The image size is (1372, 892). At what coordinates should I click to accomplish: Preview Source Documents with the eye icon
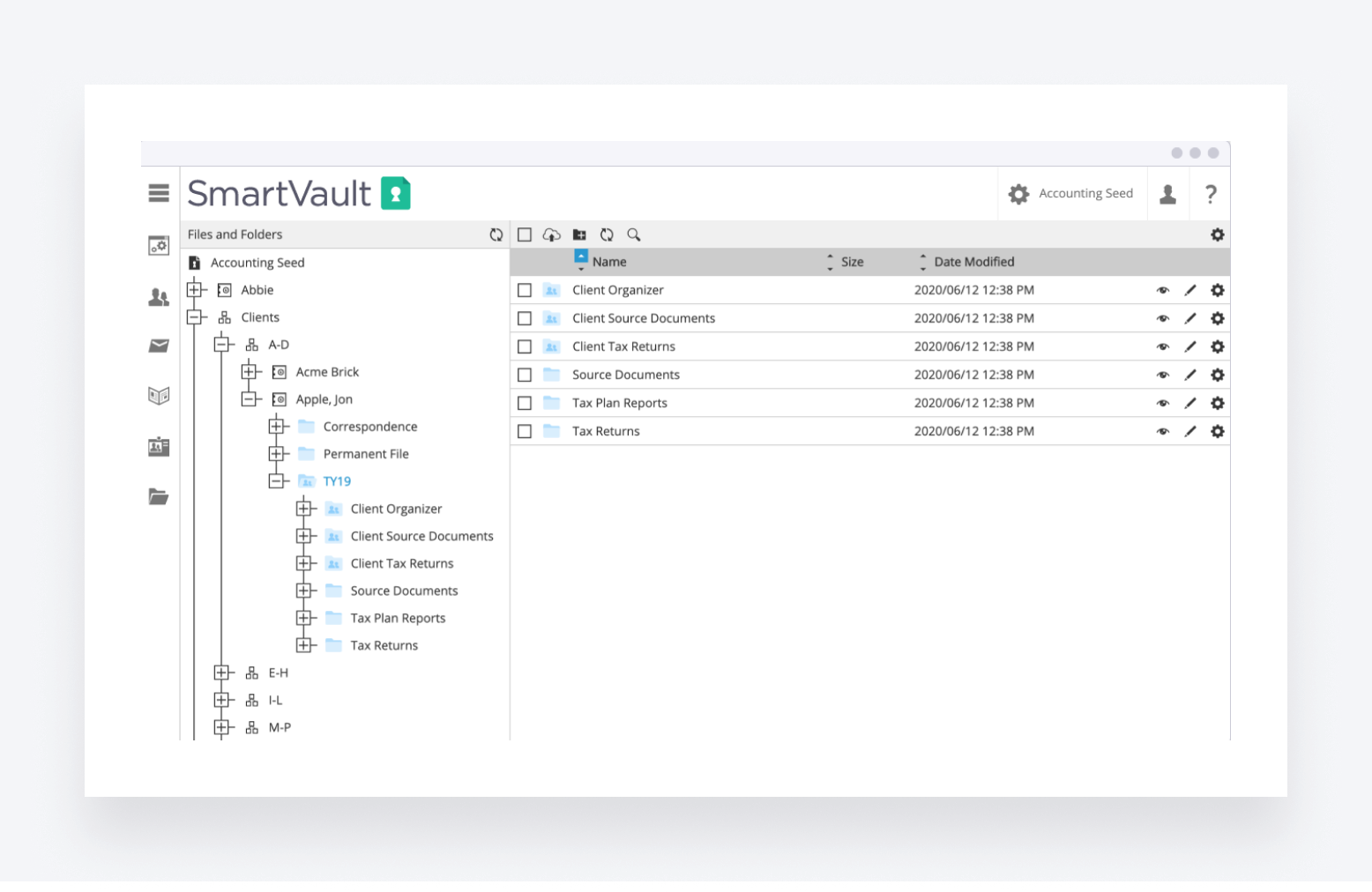[1163, 375]
